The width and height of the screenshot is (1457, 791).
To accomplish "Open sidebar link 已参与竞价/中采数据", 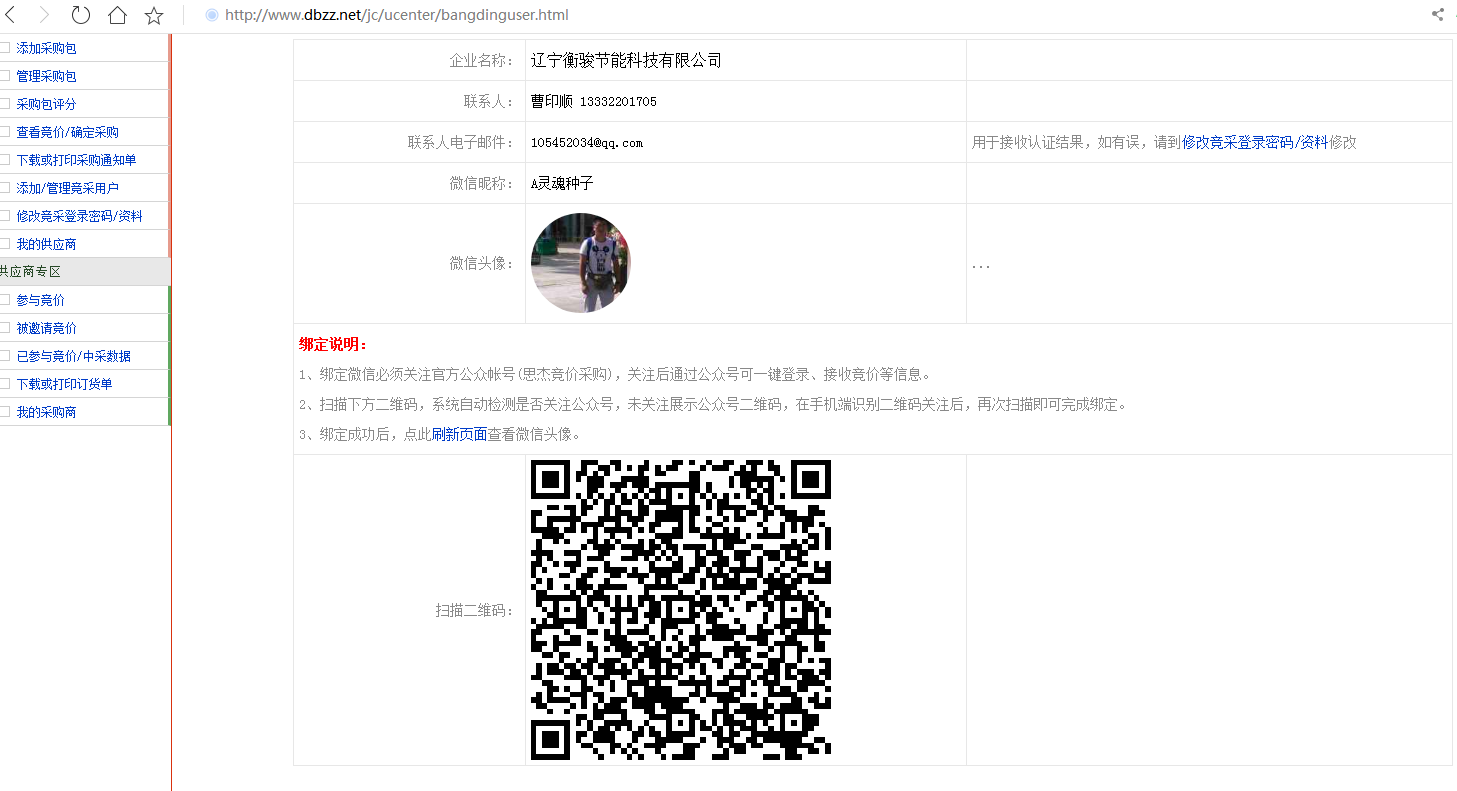I will pos(73,356).
